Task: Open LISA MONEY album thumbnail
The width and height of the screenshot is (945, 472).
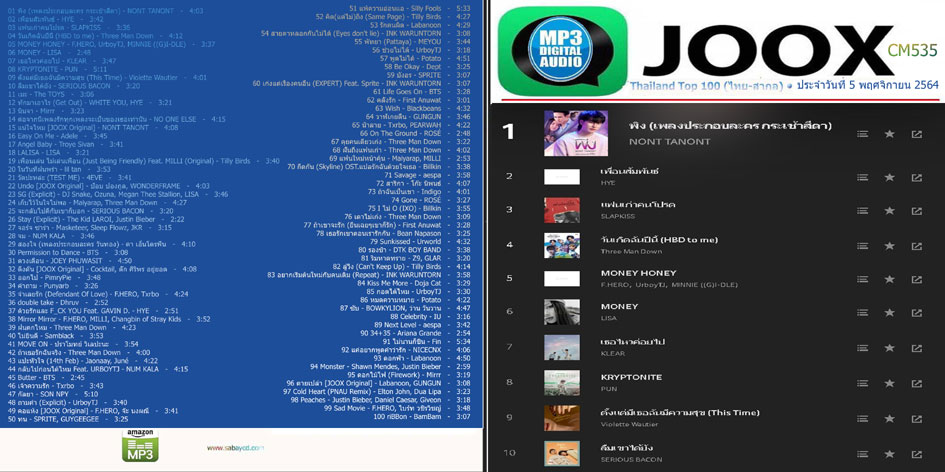Action: [562, 312]
